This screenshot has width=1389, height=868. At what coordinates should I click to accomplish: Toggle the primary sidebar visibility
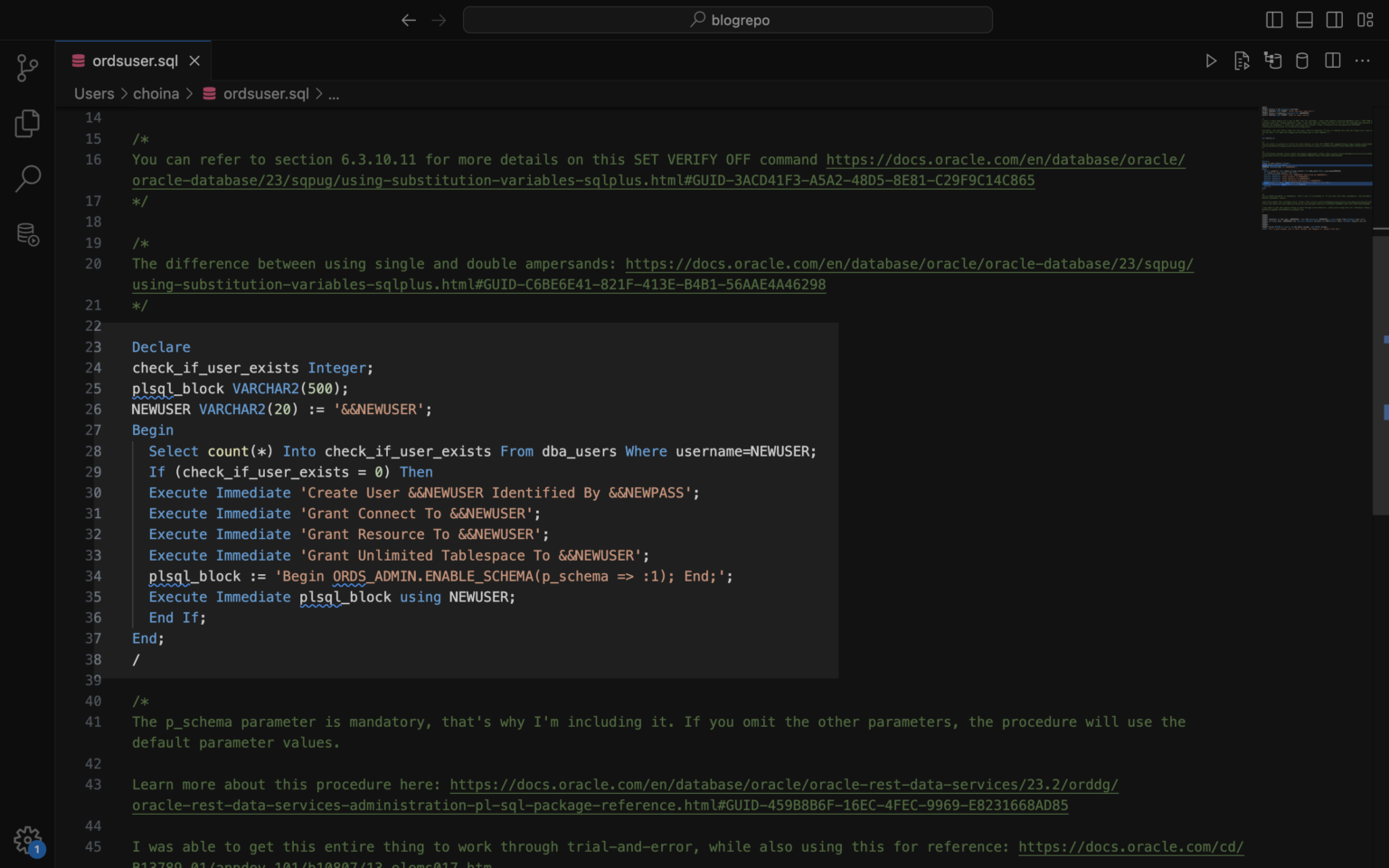1273,19
